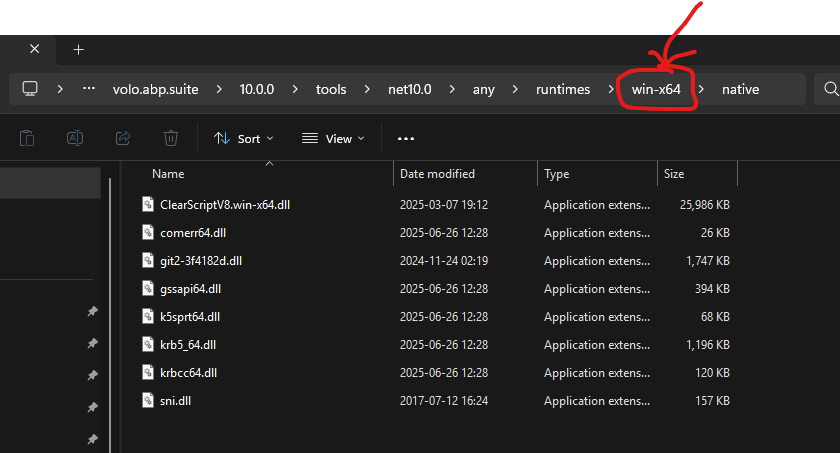Click the This PC monitor icon

pyautogui.click(x=30, y=89)
